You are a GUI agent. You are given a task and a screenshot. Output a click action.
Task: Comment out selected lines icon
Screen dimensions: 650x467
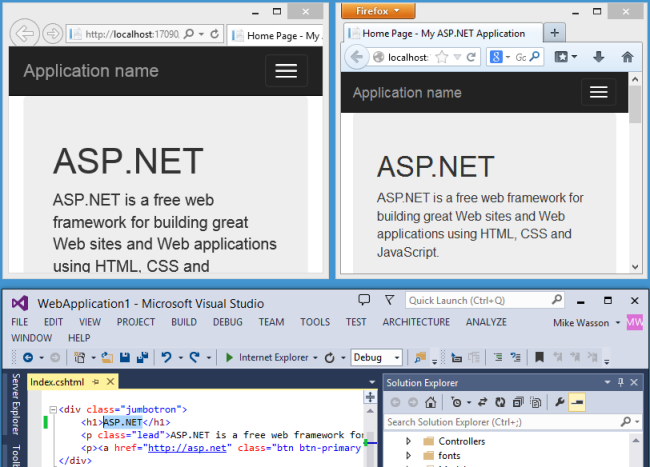(498, 357)
